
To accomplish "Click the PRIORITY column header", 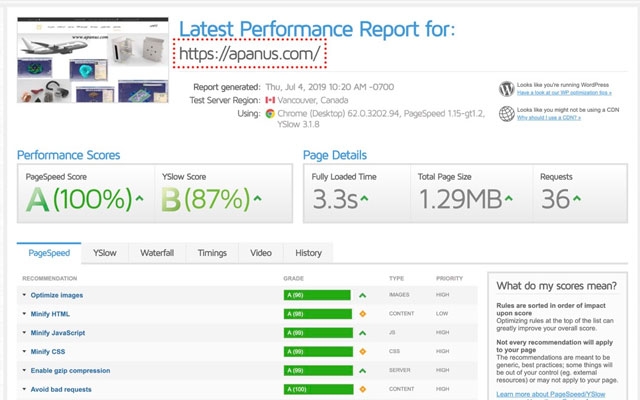I will coord(449,278).
